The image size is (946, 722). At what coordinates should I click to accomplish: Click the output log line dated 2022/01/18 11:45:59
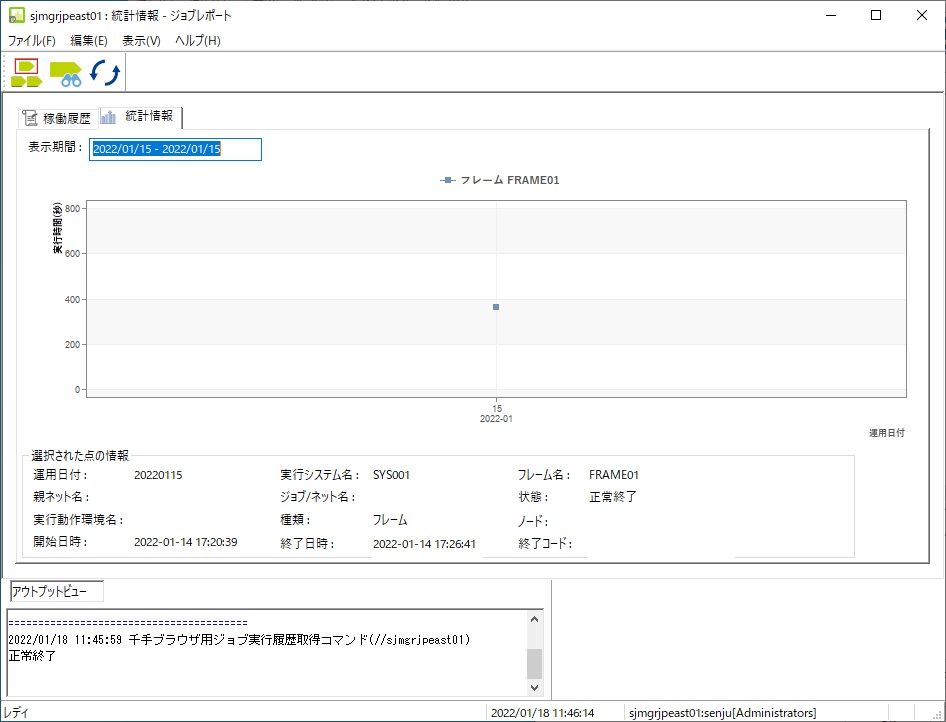pos(240,639)
